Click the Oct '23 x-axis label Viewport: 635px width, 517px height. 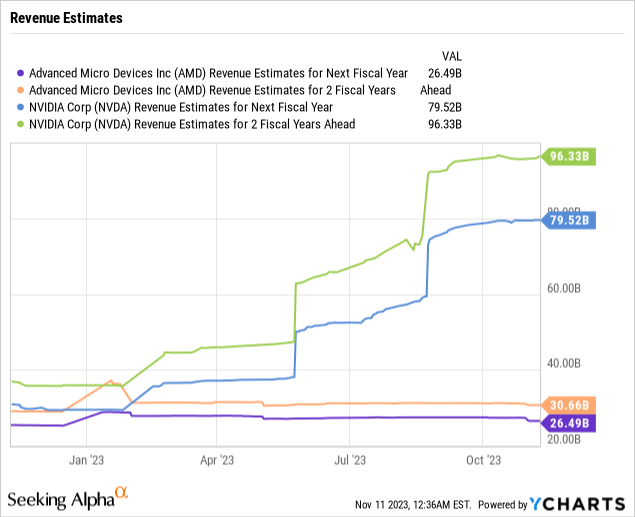click(483, 460)
